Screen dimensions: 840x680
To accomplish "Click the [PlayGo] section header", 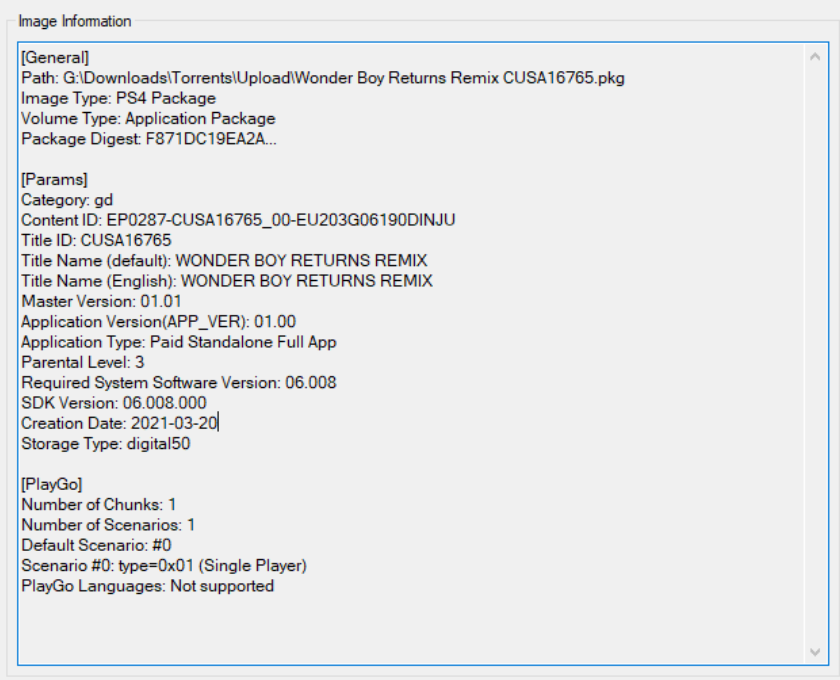I will pos(52,484).
